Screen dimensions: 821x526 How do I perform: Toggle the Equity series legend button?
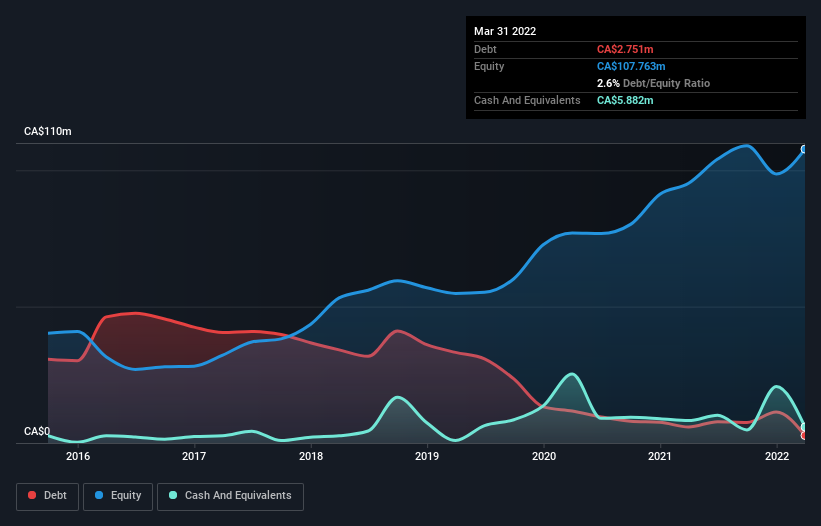[118, 496]
